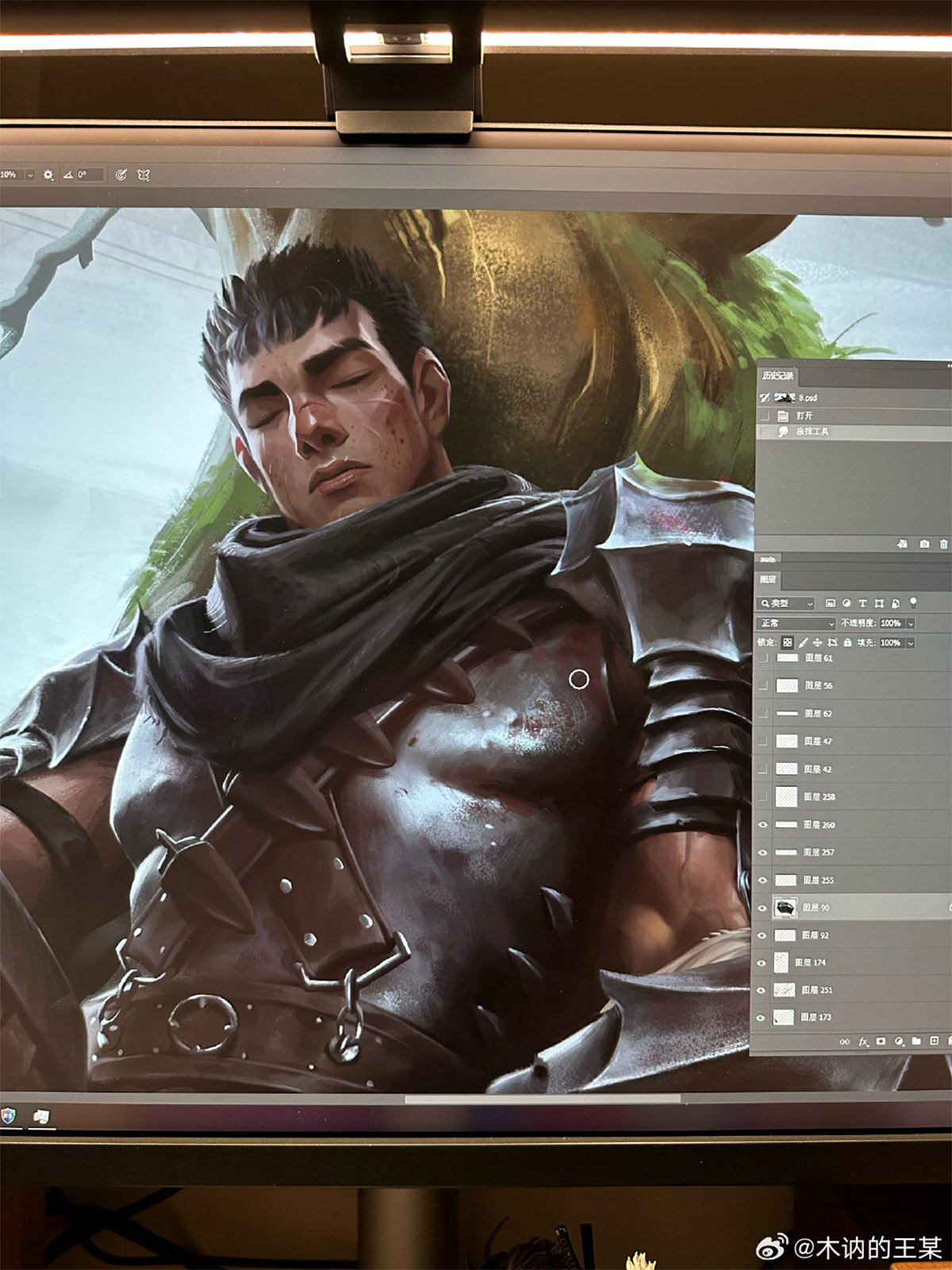Open the fill 填充 slider arrow
952x1270 pixels.
(911, 642)
